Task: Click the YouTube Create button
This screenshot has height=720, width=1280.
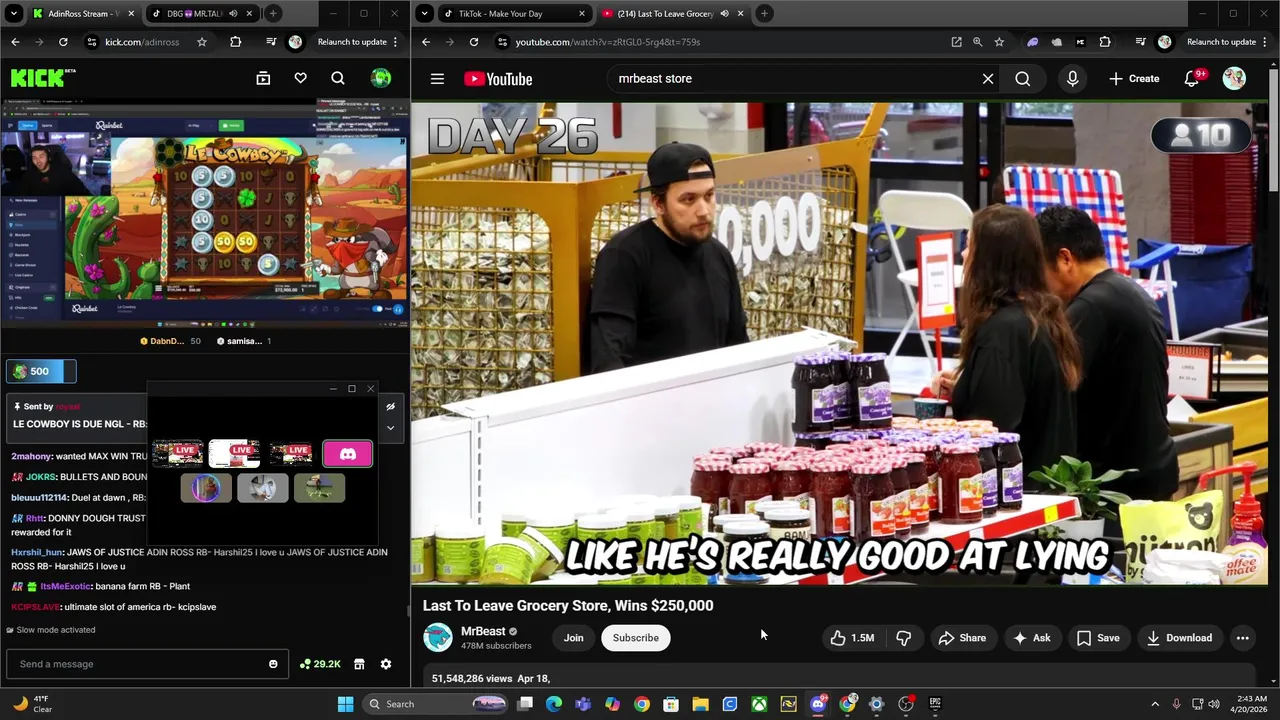Action: (1134, 79)
